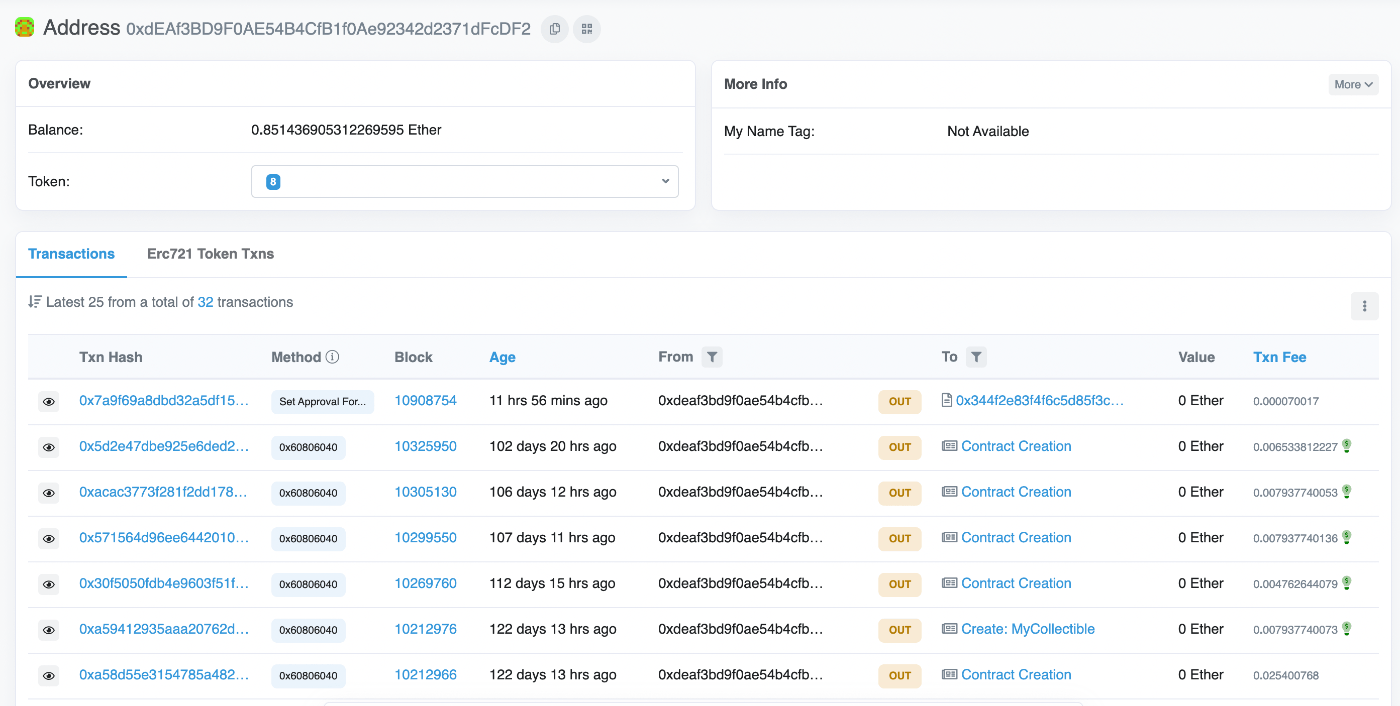The height and width of the screenshot is (706, 1400).
Task: Click the sort icon beside Latest 25
Action: point(35,301)
